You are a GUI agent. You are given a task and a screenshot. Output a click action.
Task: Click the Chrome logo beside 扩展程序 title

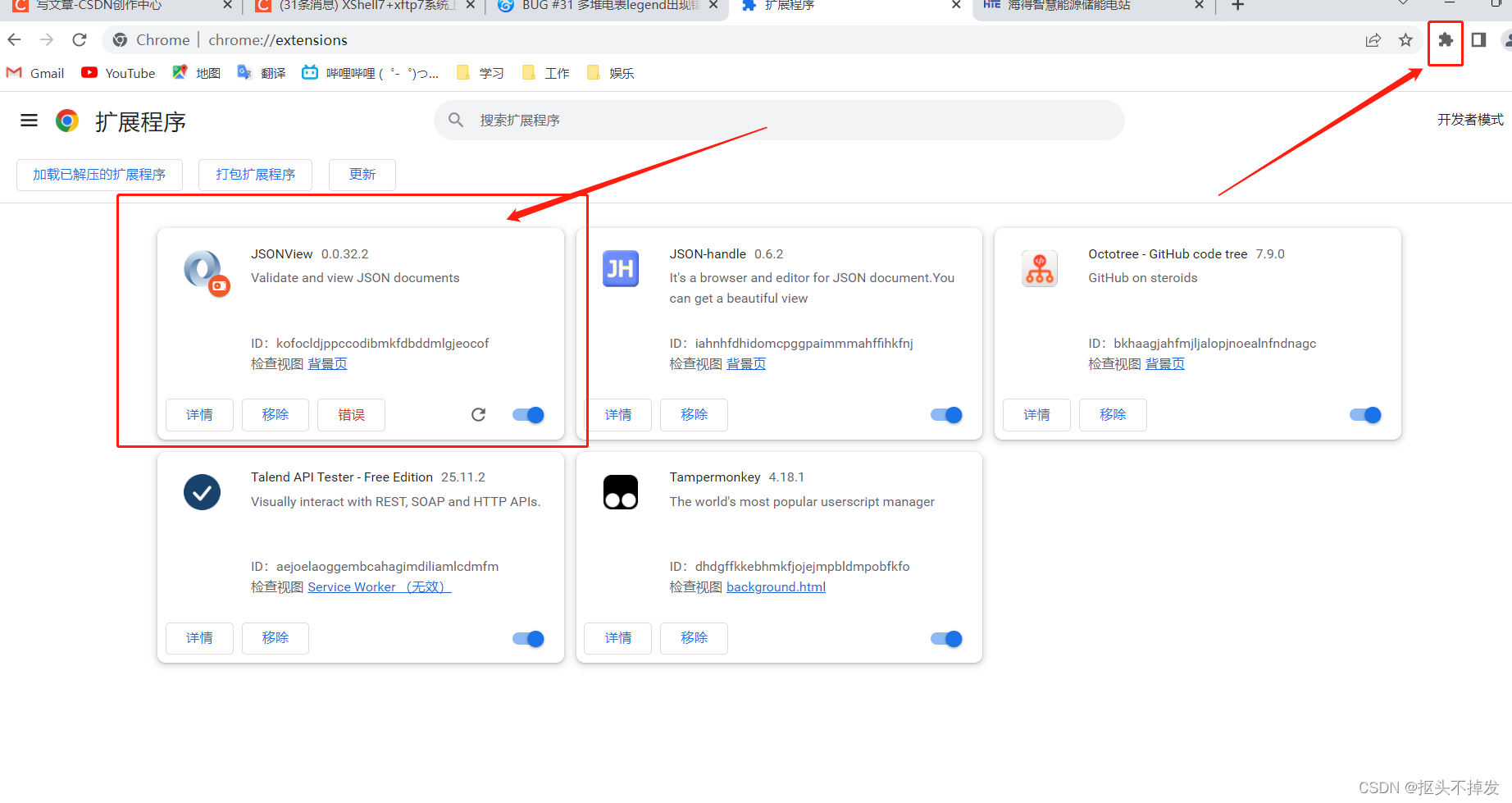[67, 121]
